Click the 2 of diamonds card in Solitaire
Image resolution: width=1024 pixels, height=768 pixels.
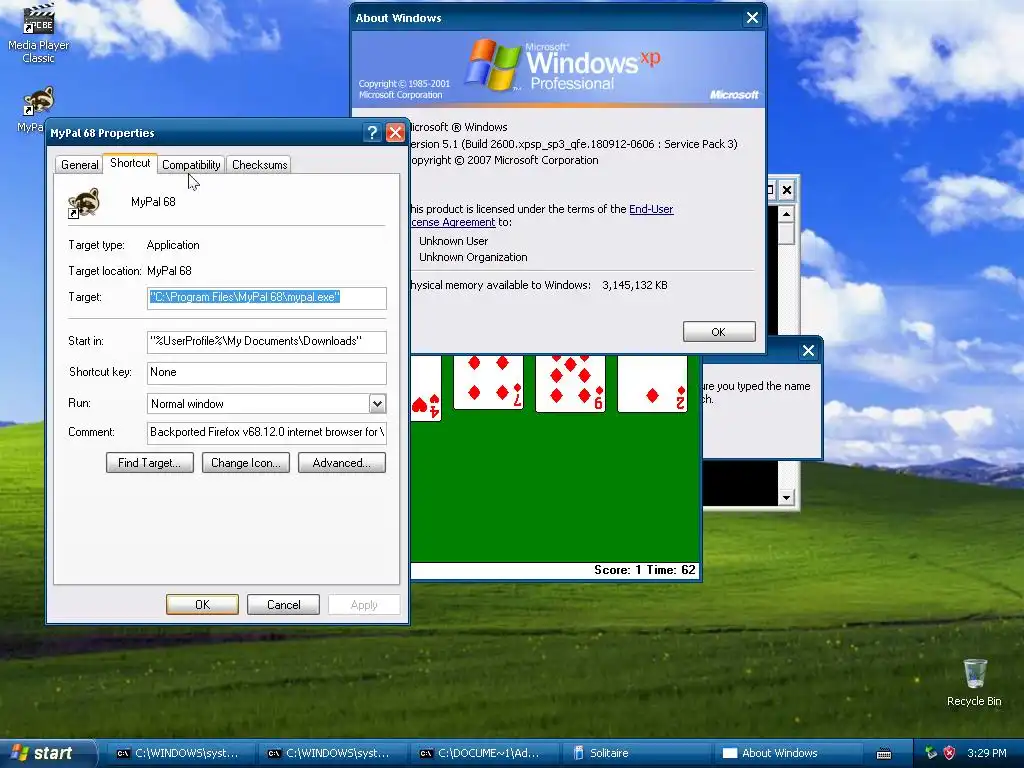652,383
